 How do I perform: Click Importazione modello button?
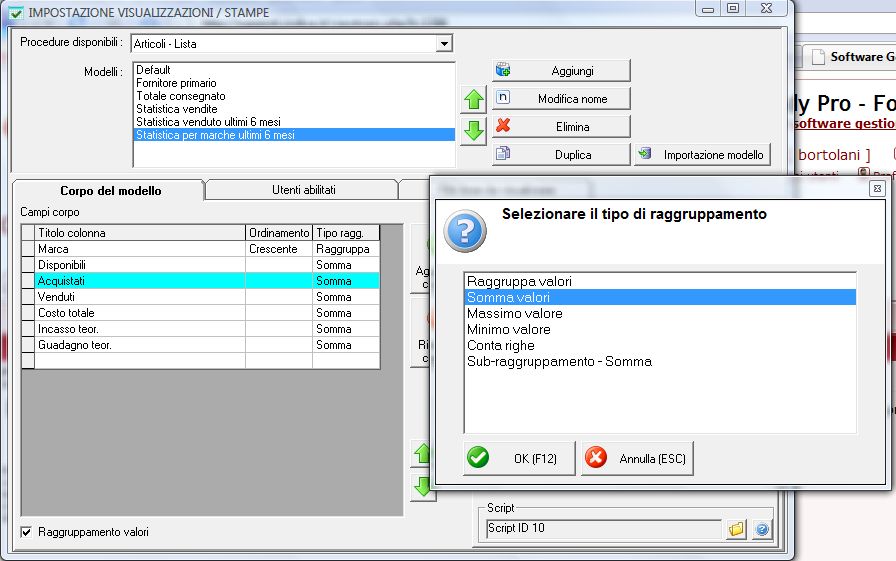click(x=702, y=154)
